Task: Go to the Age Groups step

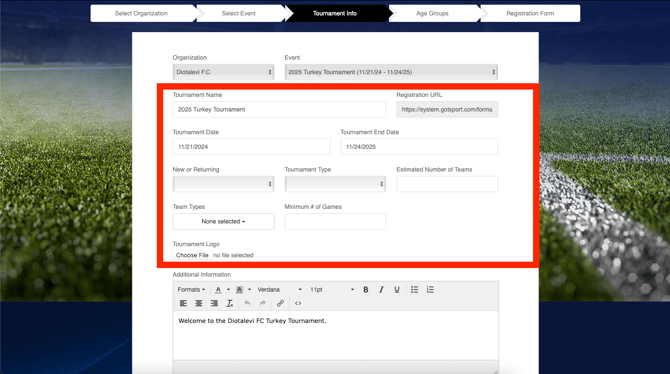Action: point(432,13)
